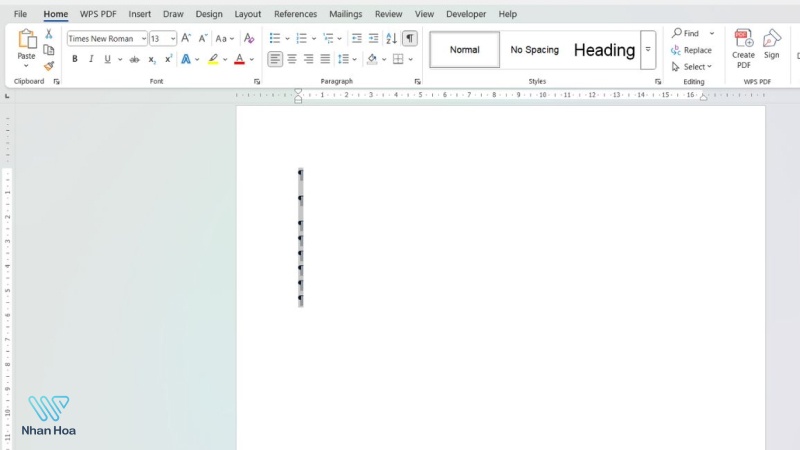Cut selection with the scissors icon
This screenshot has width=800, height=450.
(48, 34)
